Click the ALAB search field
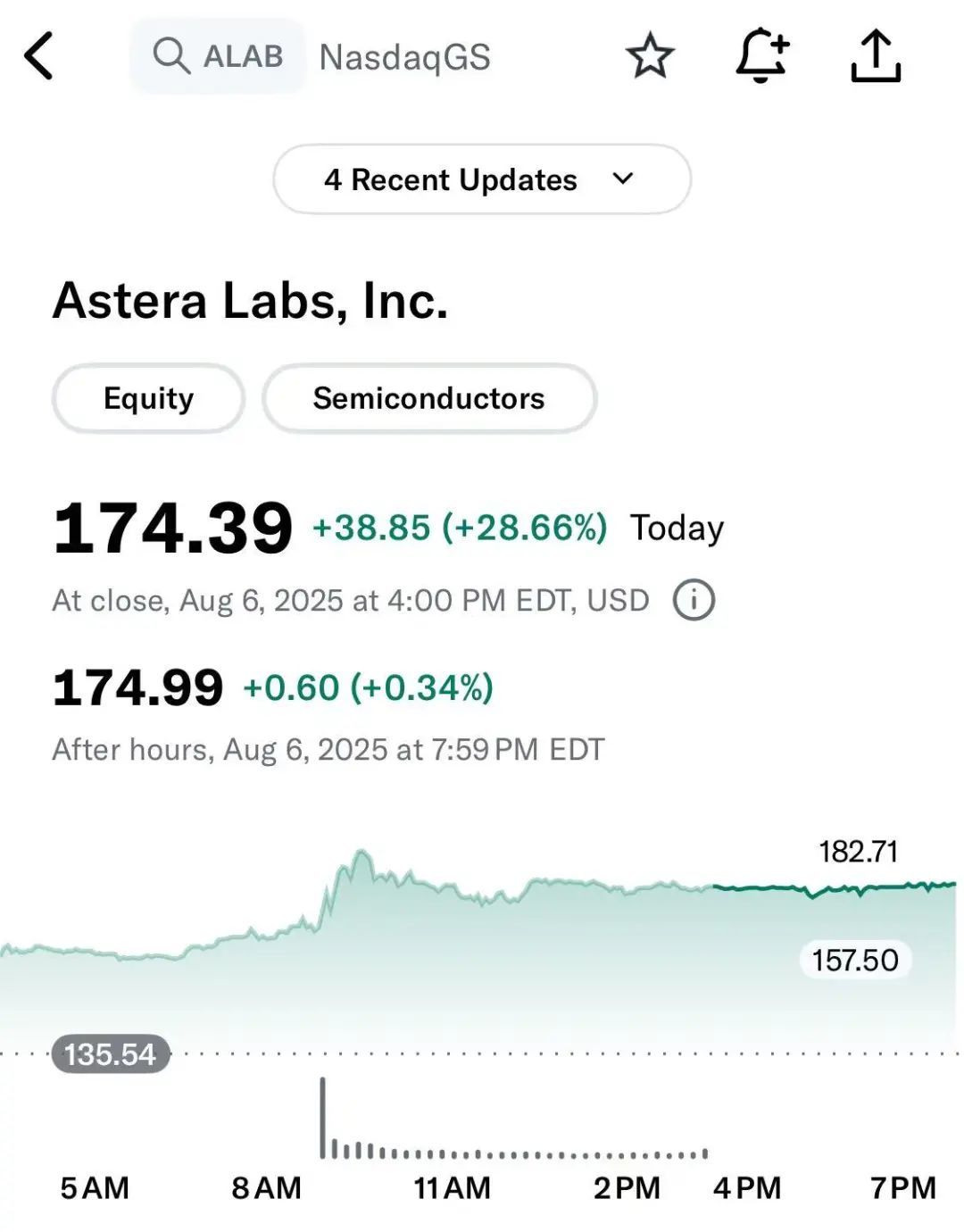 [x=218, y=55]
